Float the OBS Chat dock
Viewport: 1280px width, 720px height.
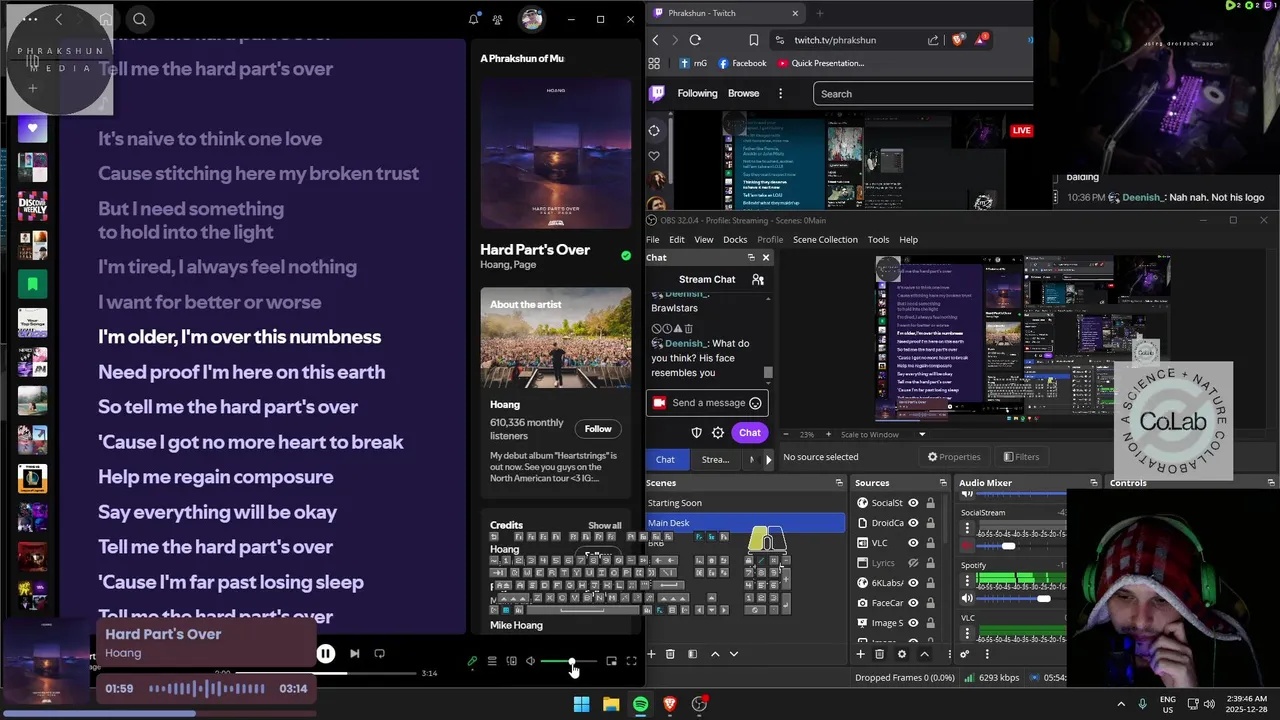pos(751,258)
